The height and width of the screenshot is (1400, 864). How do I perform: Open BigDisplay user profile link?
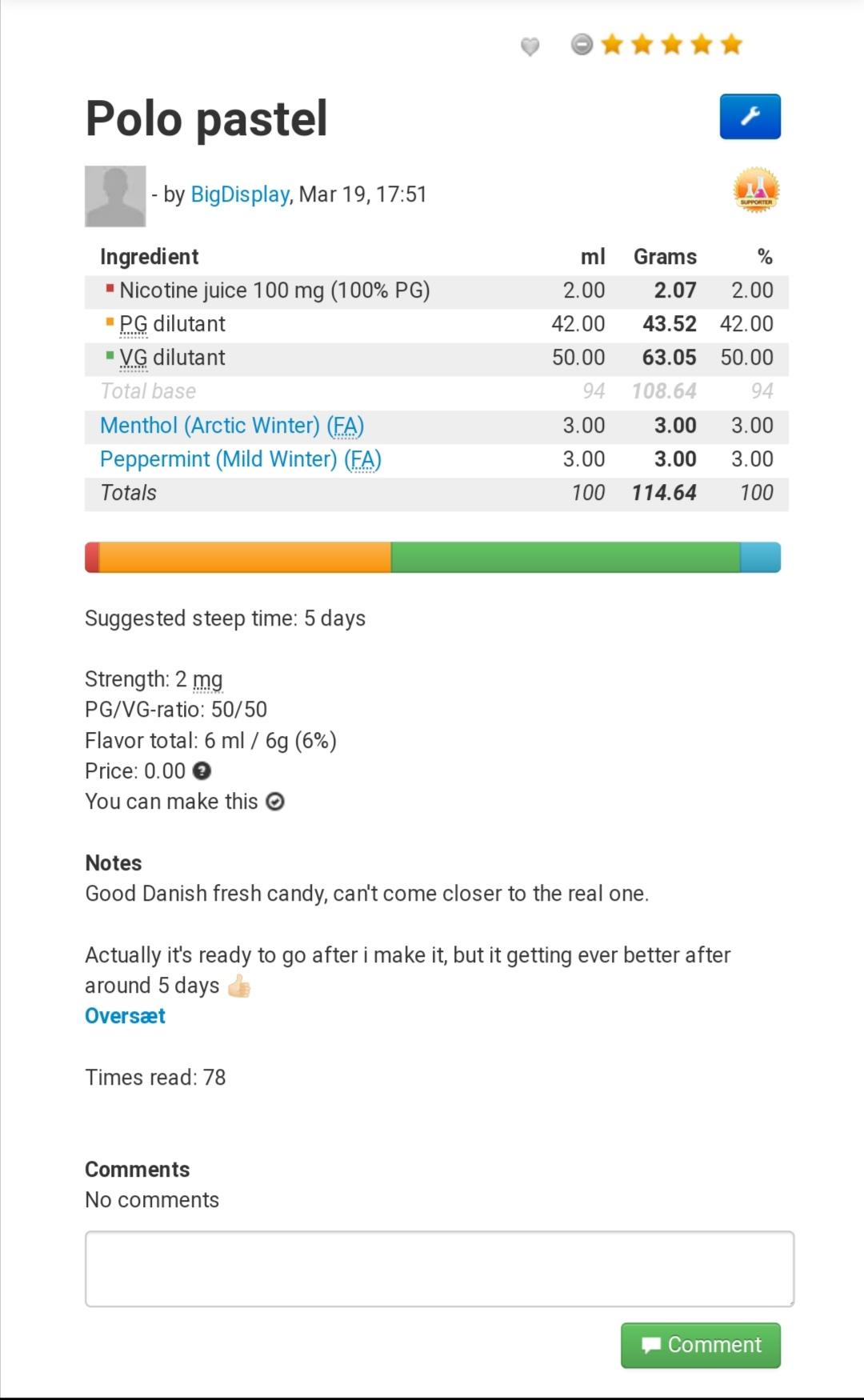240,194
